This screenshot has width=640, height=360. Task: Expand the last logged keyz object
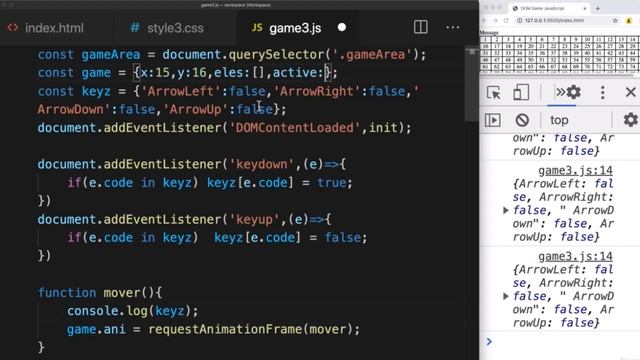pos(506,296)
